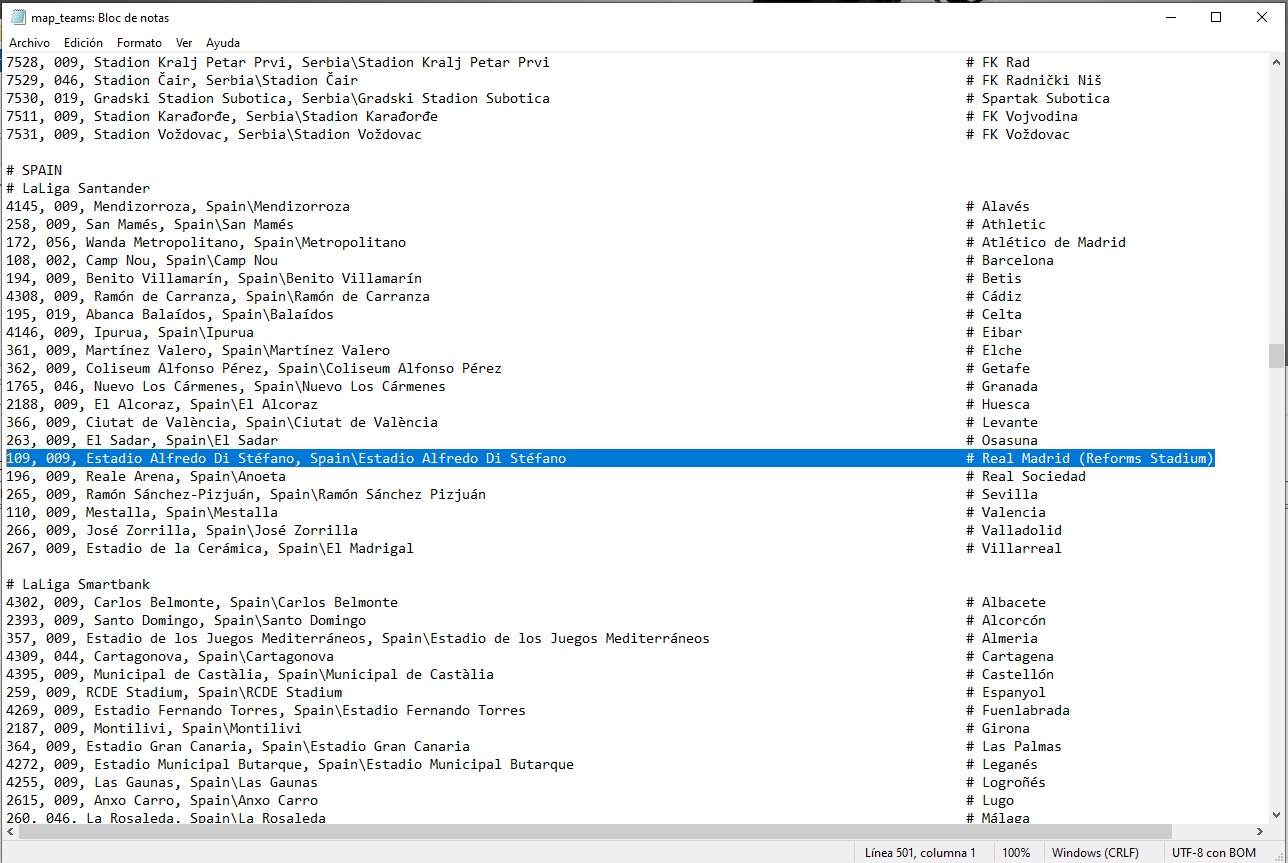Click the 'San Mamés, Spain\San Mamés' line
This screenshot has height=863, width=1288.
click(150, 224)
